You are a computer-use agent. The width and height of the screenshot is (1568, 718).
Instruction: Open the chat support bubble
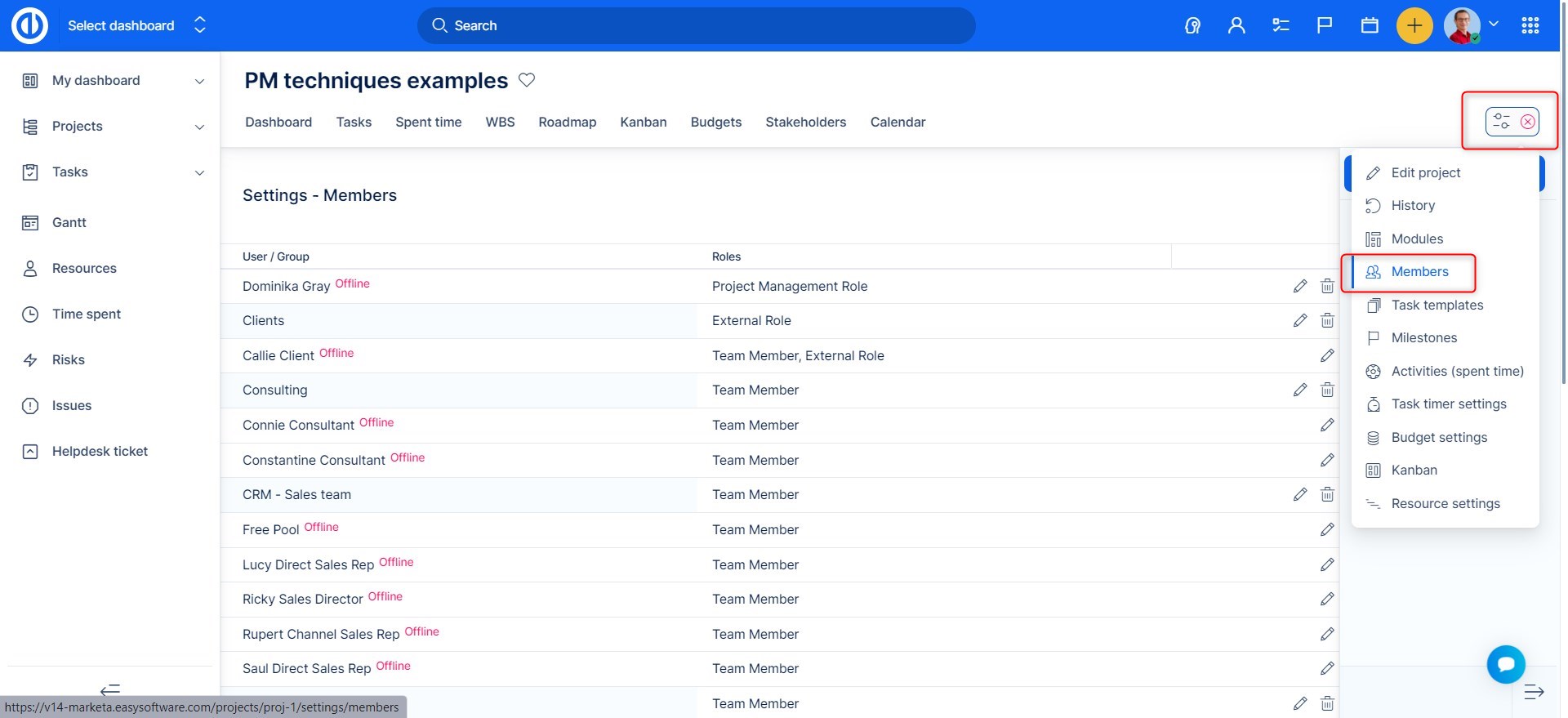1506,664
